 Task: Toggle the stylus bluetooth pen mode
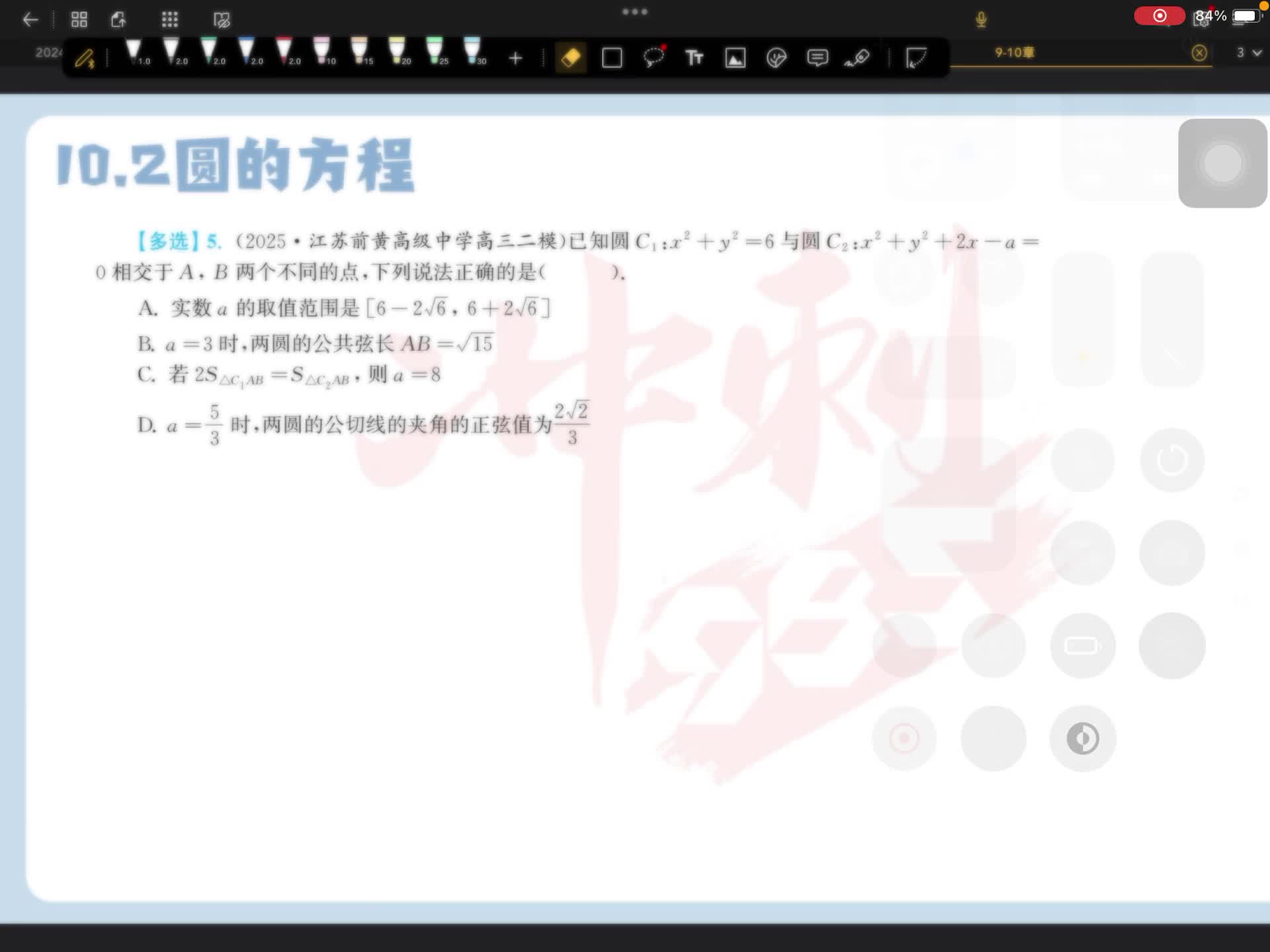click(85, 59)
